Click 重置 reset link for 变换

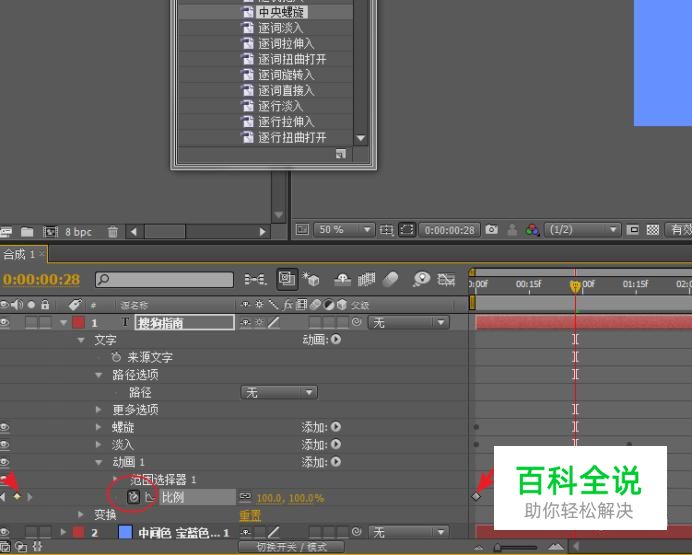point(250,515)
